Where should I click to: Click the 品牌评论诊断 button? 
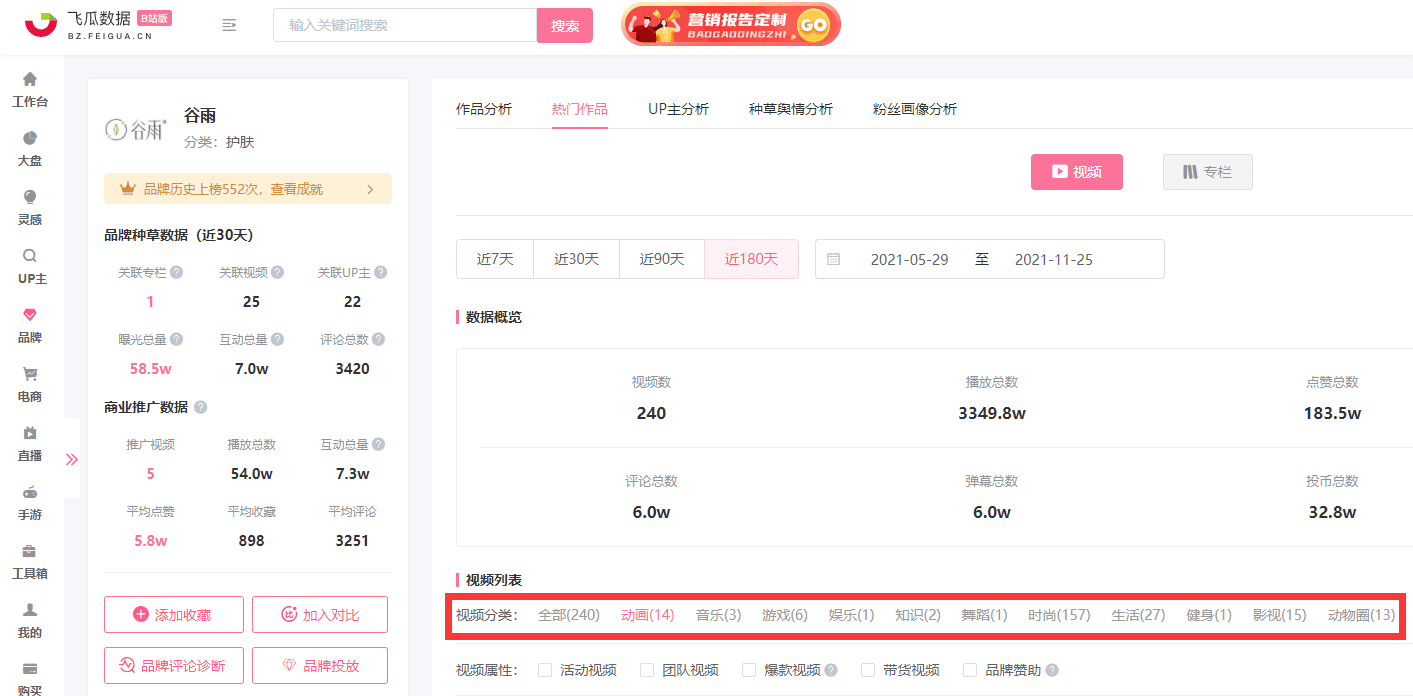point(174,665)
